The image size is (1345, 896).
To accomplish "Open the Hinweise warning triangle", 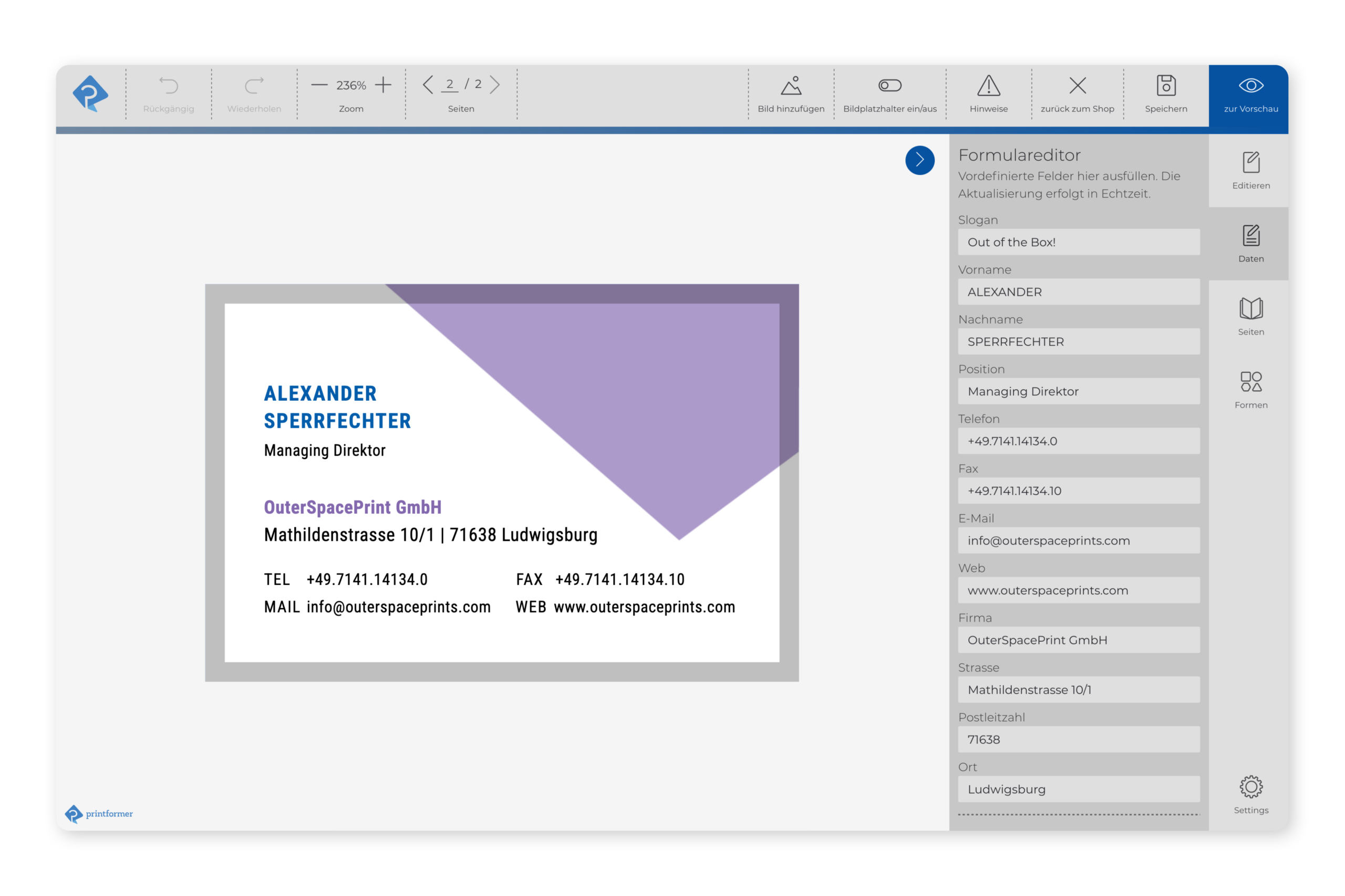I will click(988, 86).
